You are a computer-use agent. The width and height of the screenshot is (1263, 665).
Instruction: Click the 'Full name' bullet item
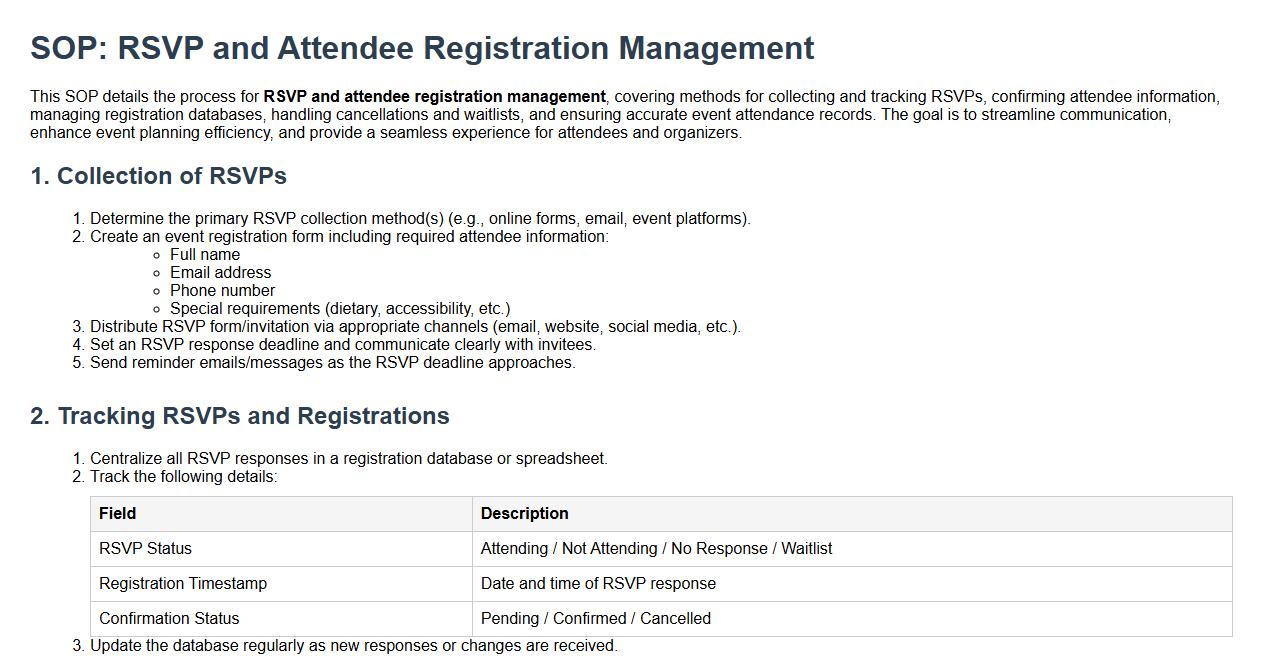tap(205, 255)
